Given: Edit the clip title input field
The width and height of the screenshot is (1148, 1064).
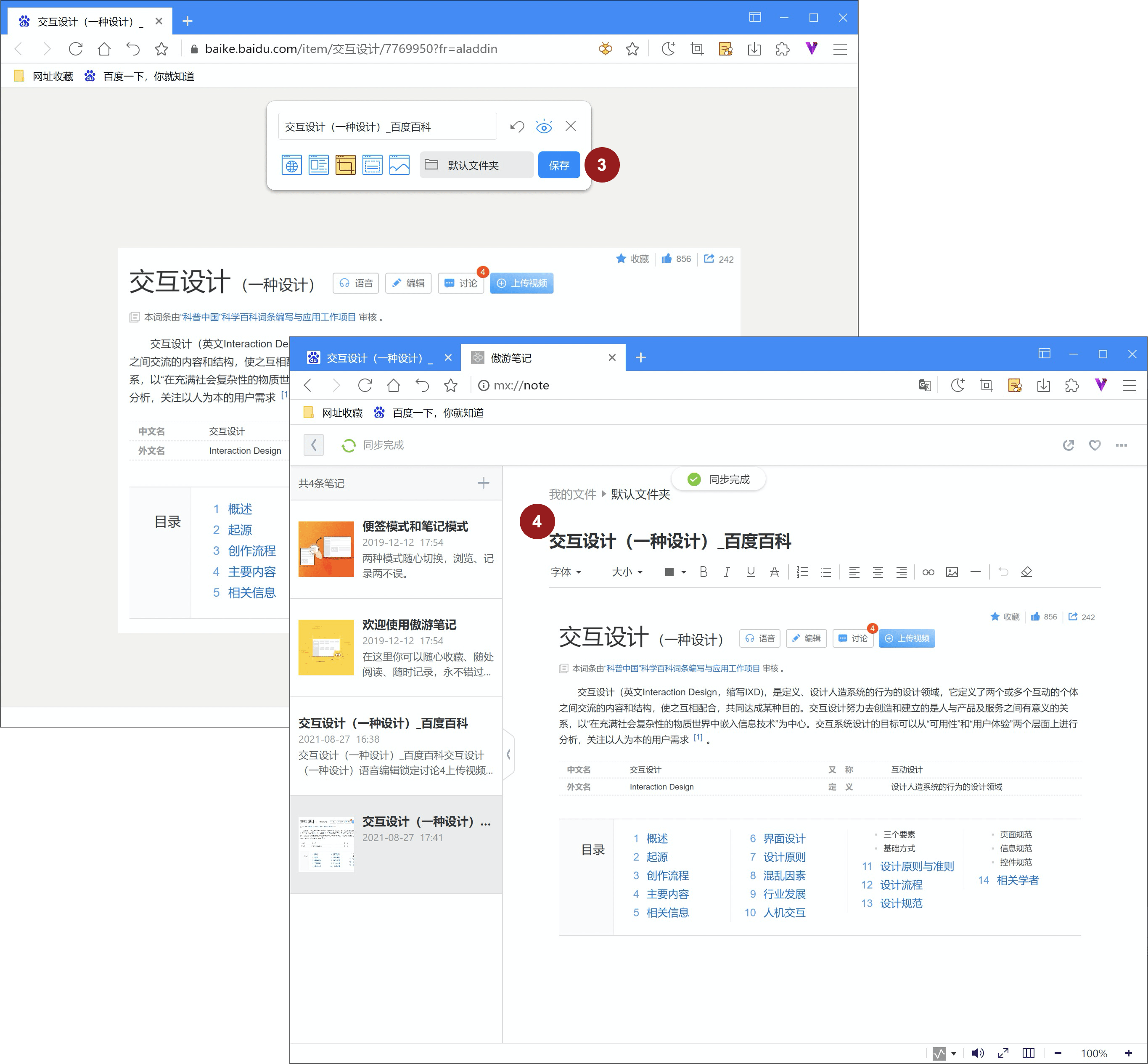Looking at the screenshot, I should point(387,127).
